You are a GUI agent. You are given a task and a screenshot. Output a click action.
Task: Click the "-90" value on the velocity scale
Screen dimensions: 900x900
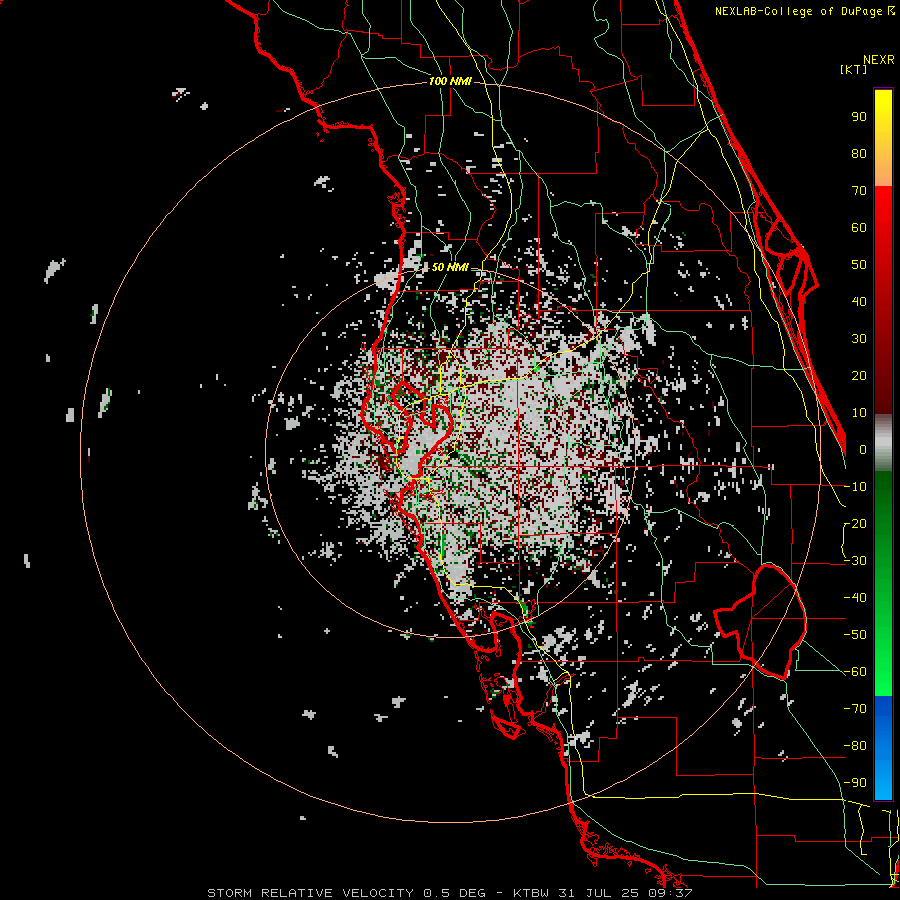pyautogui.click(x=855, y=783)
